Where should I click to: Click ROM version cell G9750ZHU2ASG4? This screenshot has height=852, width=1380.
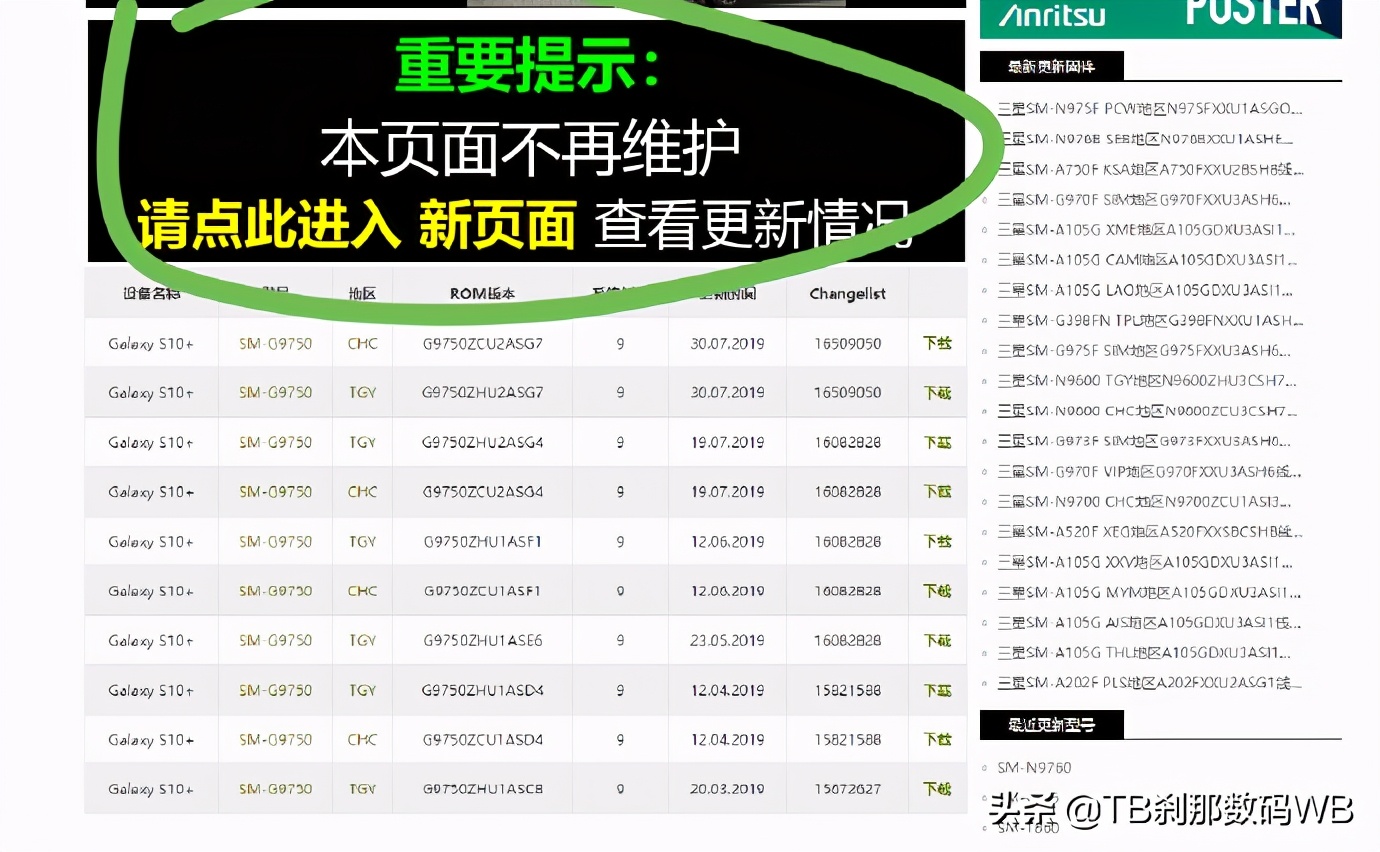click(x=482, y=442)
